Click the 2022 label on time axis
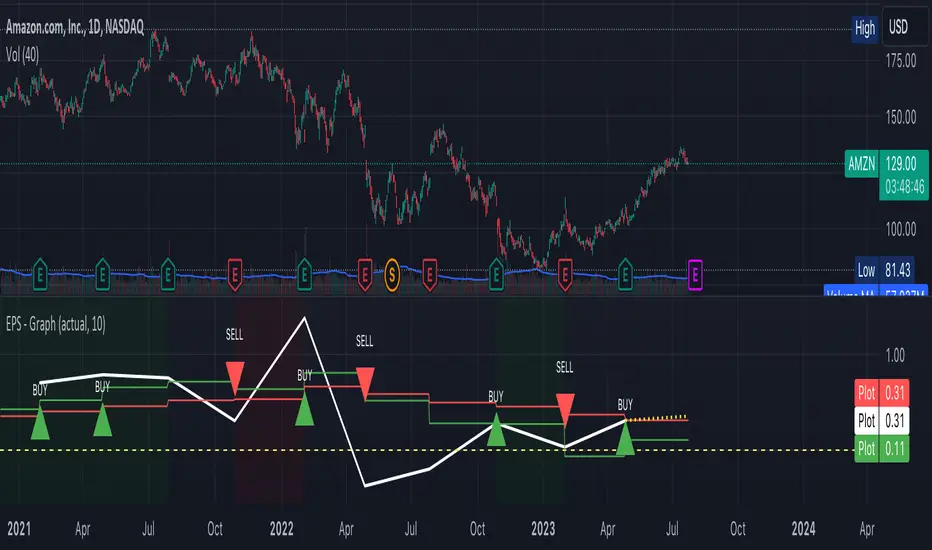 click(282, 529)
